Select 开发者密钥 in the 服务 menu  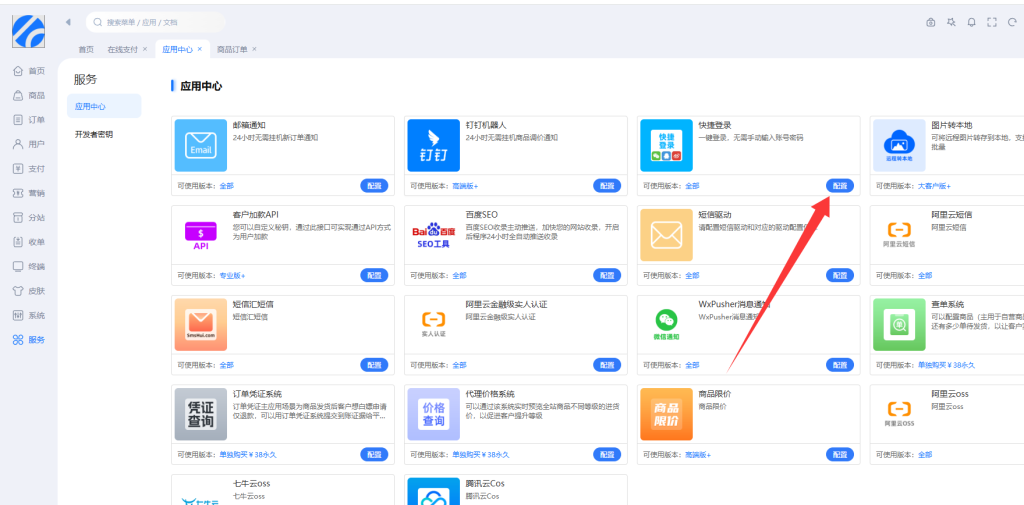pos(94,134)
